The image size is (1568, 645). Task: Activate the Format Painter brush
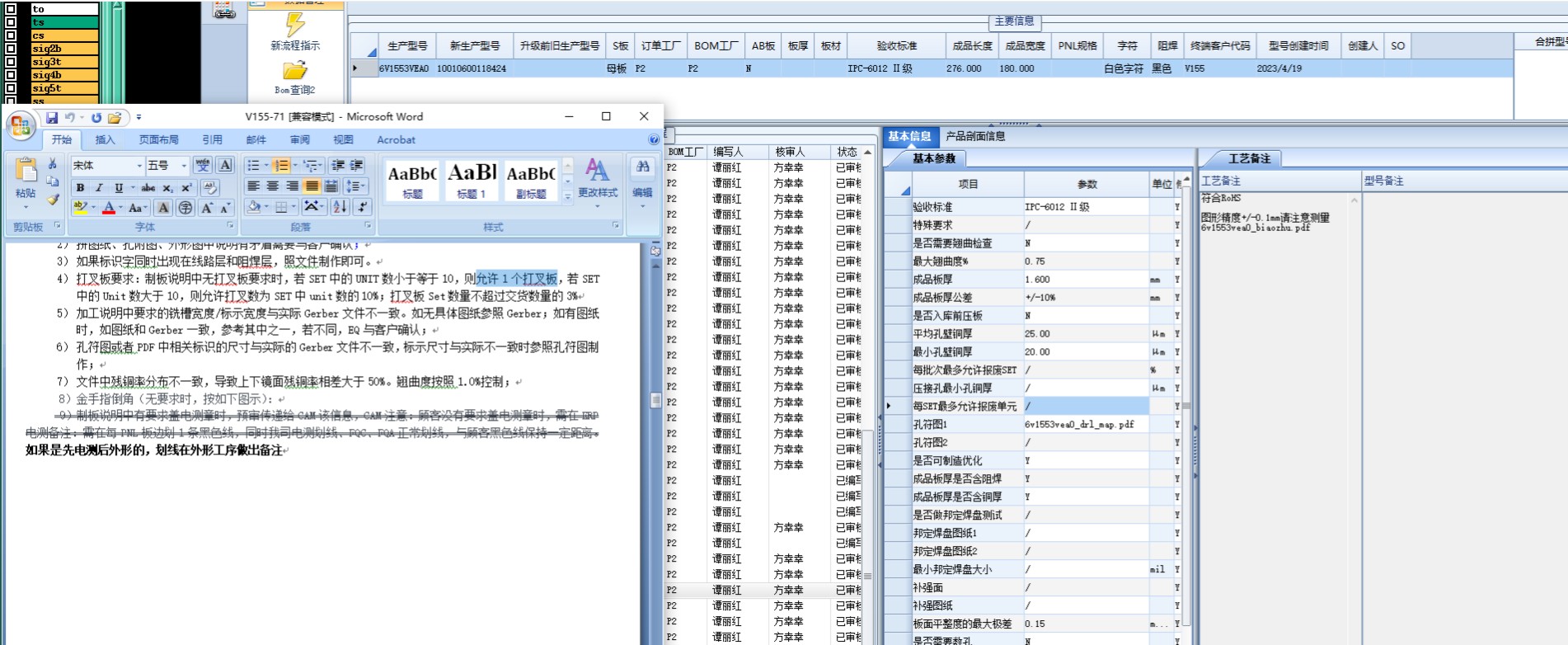click(x=53, y=200)
